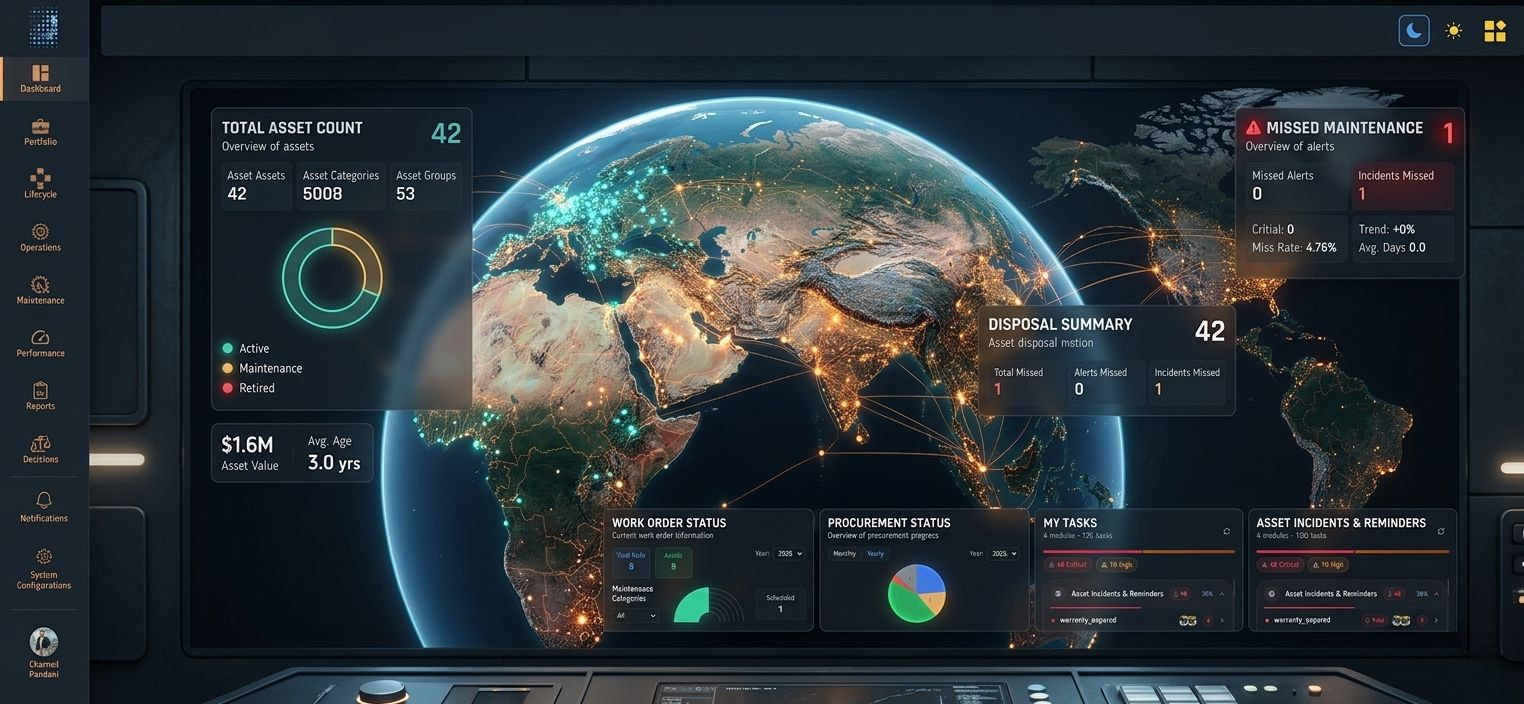
Task: Expand warranty_expired row arrow in My Tasks
Action: coord(1222,620)
